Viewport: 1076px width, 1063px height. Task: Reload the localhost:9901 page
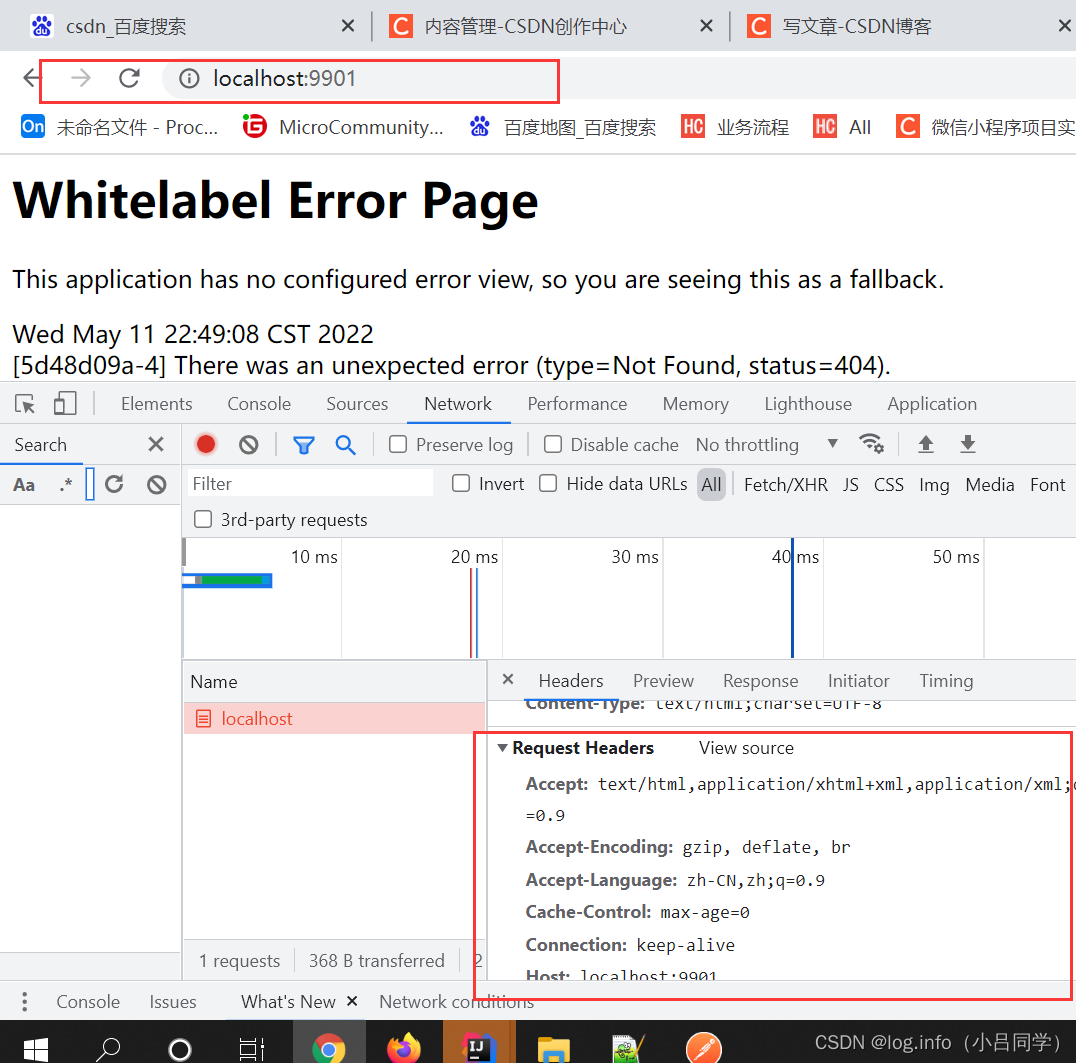(129, 78)
